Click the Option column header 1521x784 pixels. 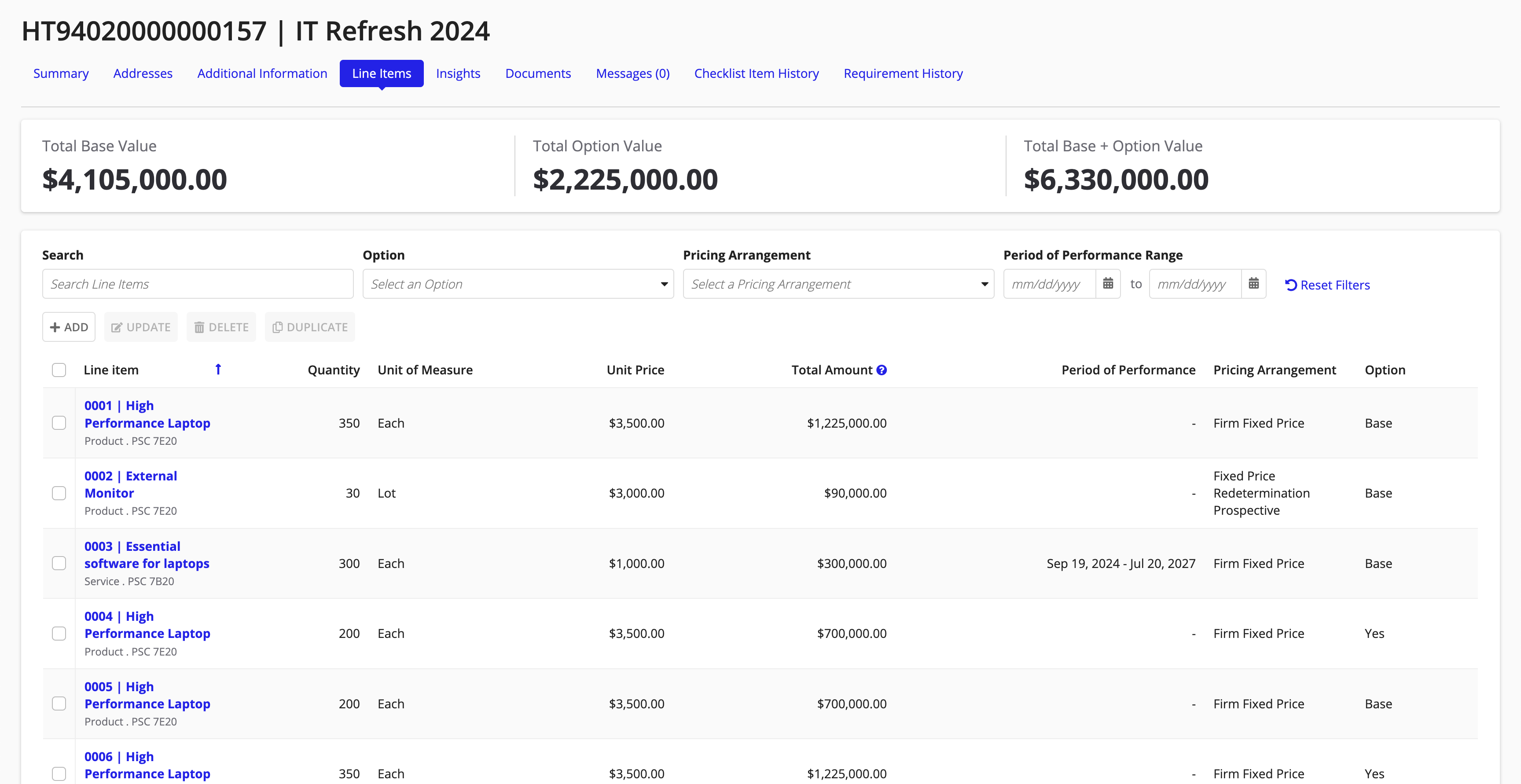click(x=1385, y=370)
